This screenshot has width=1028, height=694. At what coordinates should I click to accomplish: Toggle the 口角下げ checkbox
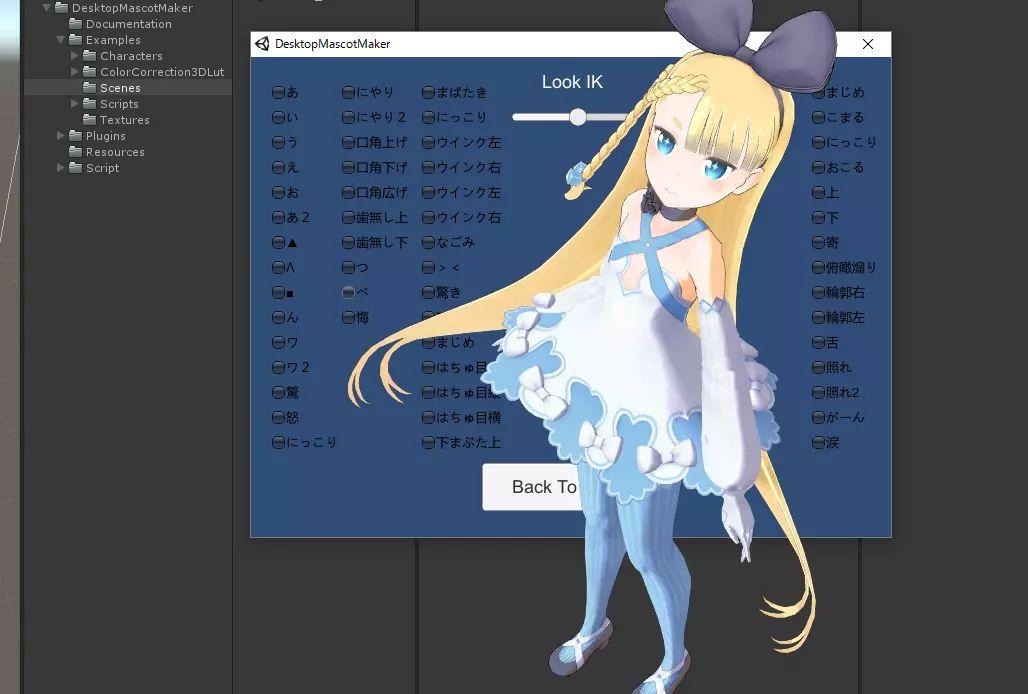point(348,167)
